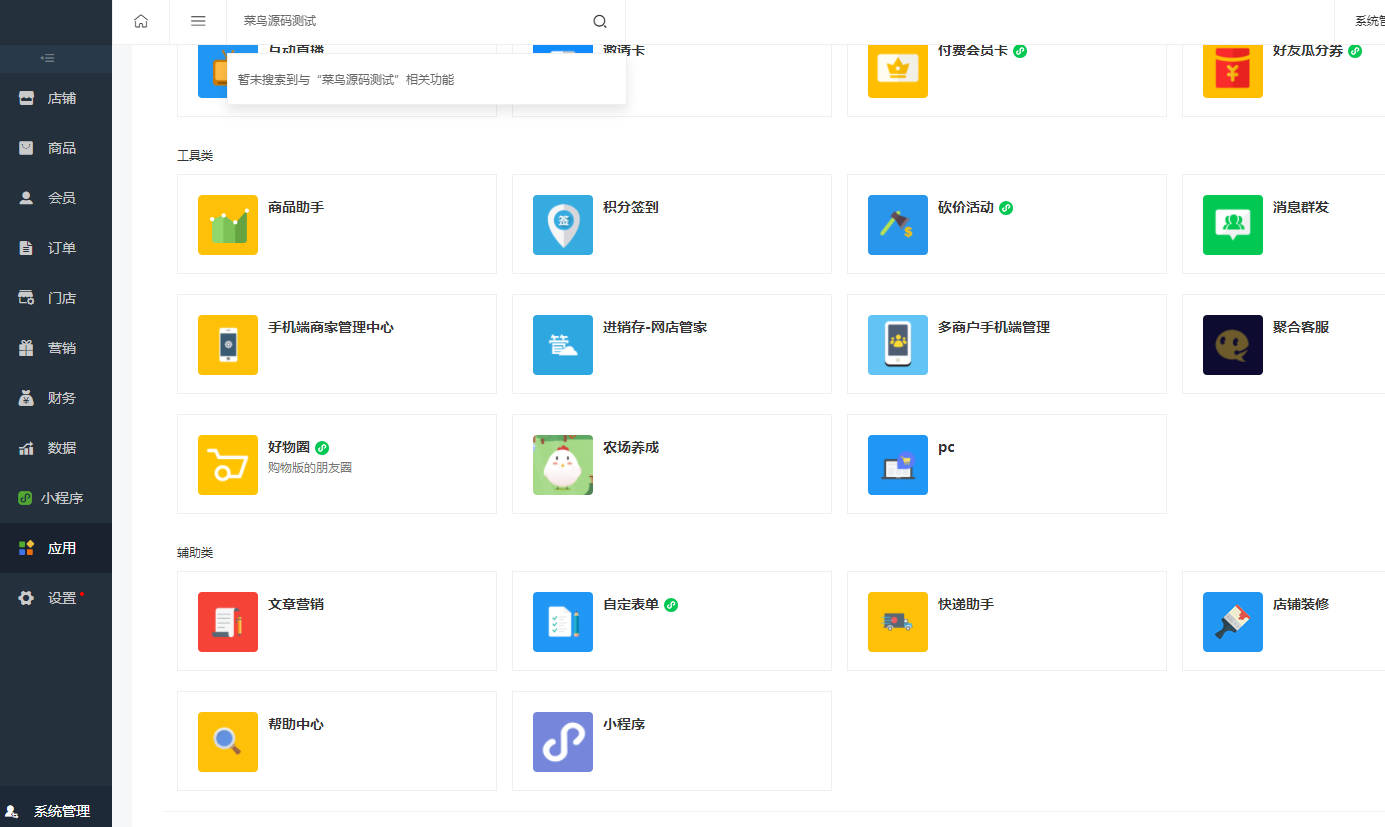Click the 农场养成 chicken icon
1385x827 pixels.
click(x=563, y=465)
